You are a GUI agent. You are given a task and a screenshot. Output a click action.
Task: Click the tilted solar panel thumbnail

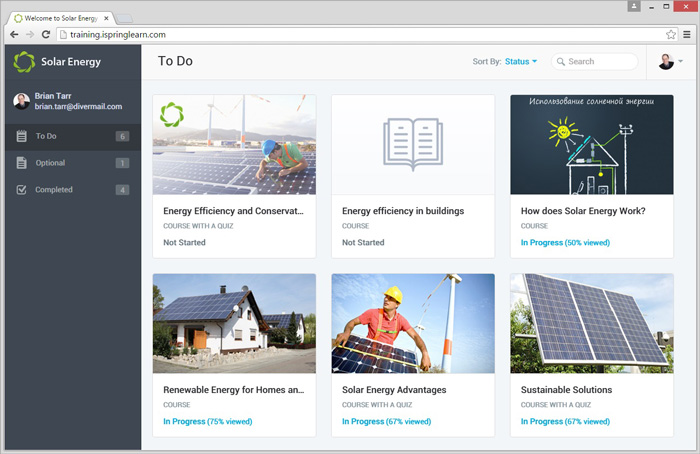(592, 323)
